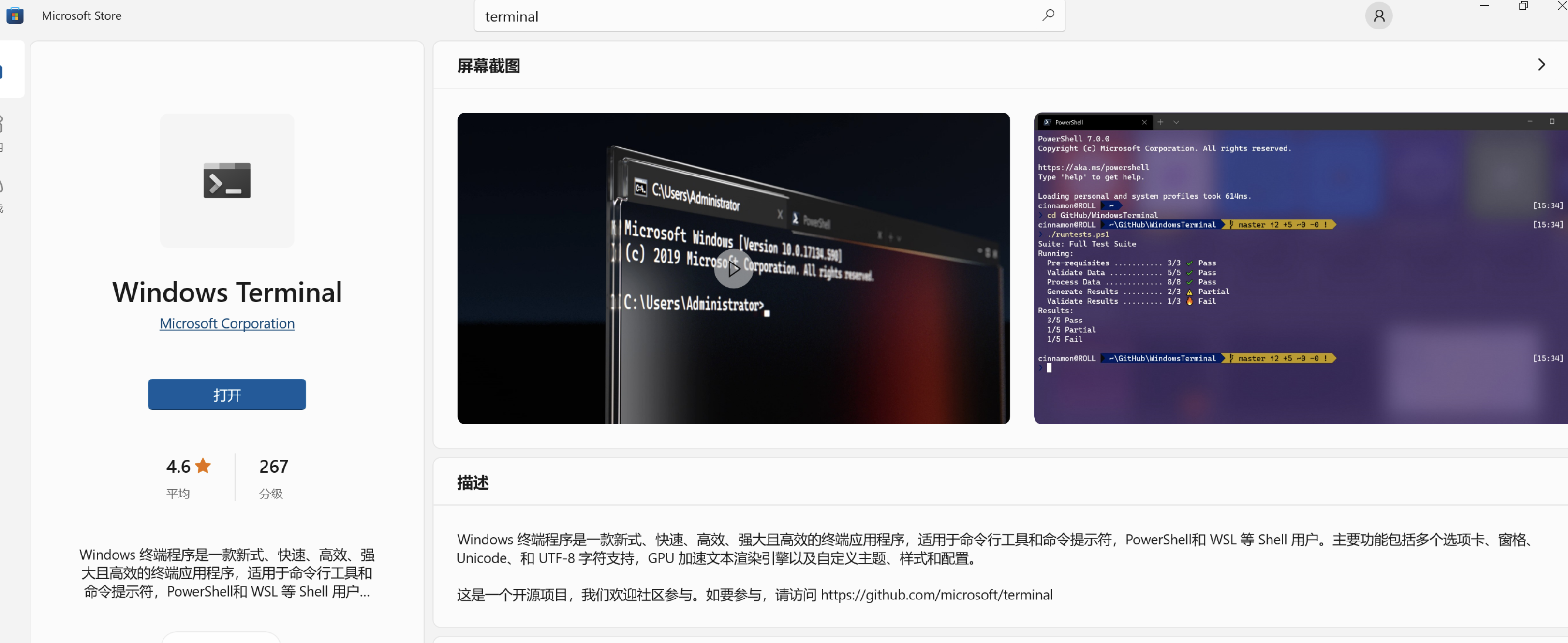Click the Windows Terminal app icon
Screen dimensions: 1568x643
(x=227, y=180)
